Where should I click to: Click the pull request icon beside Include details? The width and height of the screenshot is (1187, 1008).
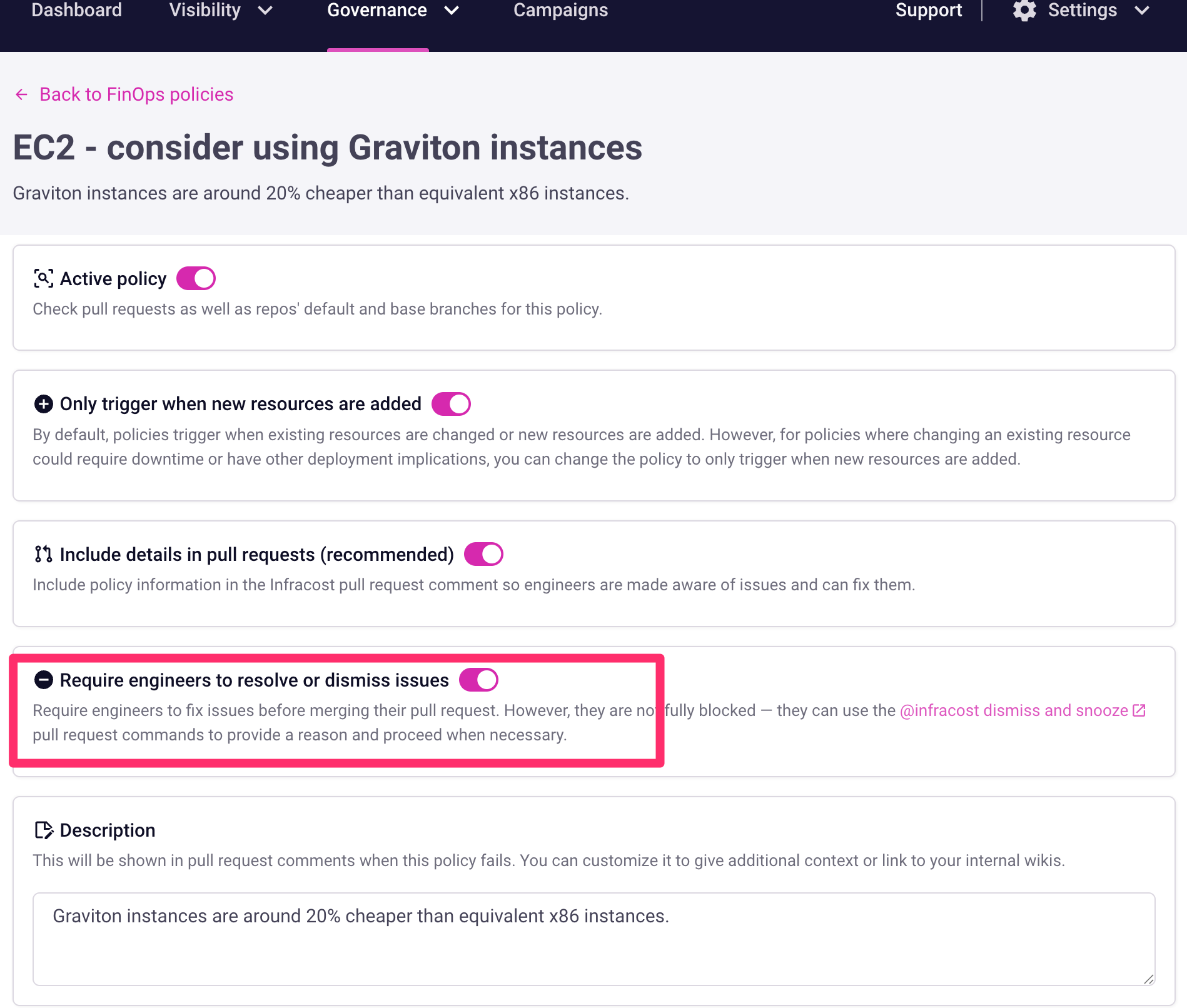click(x=43, y=554)
